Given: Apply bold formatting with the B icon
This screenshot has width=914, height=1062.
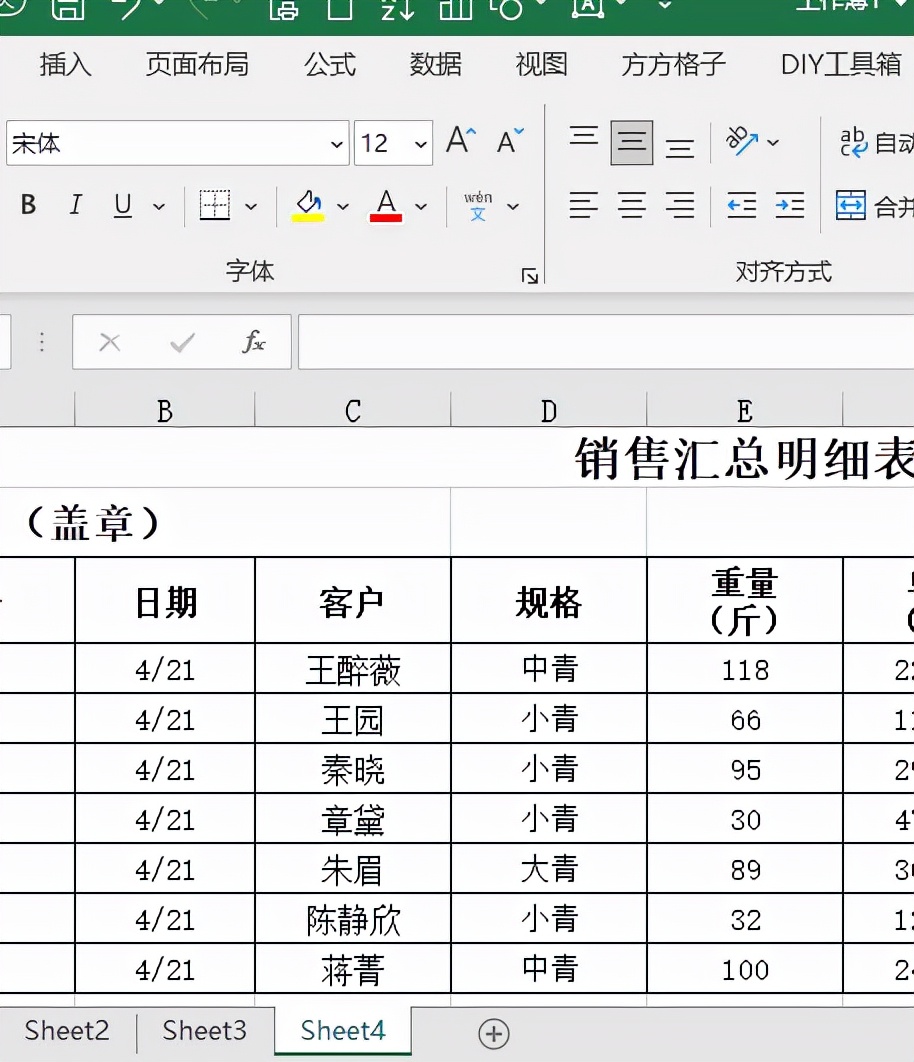Looking at the screenshot, I should pos(27,205).
